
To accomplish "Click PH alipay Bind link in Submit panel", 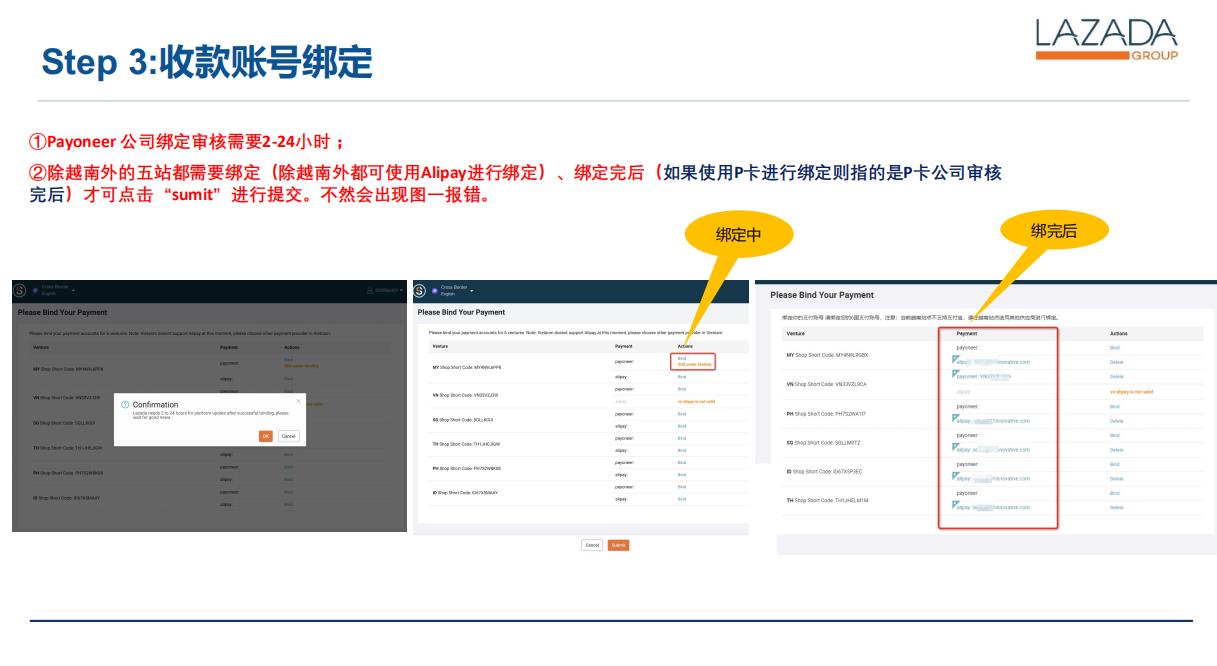I will [x=682, y=474].
